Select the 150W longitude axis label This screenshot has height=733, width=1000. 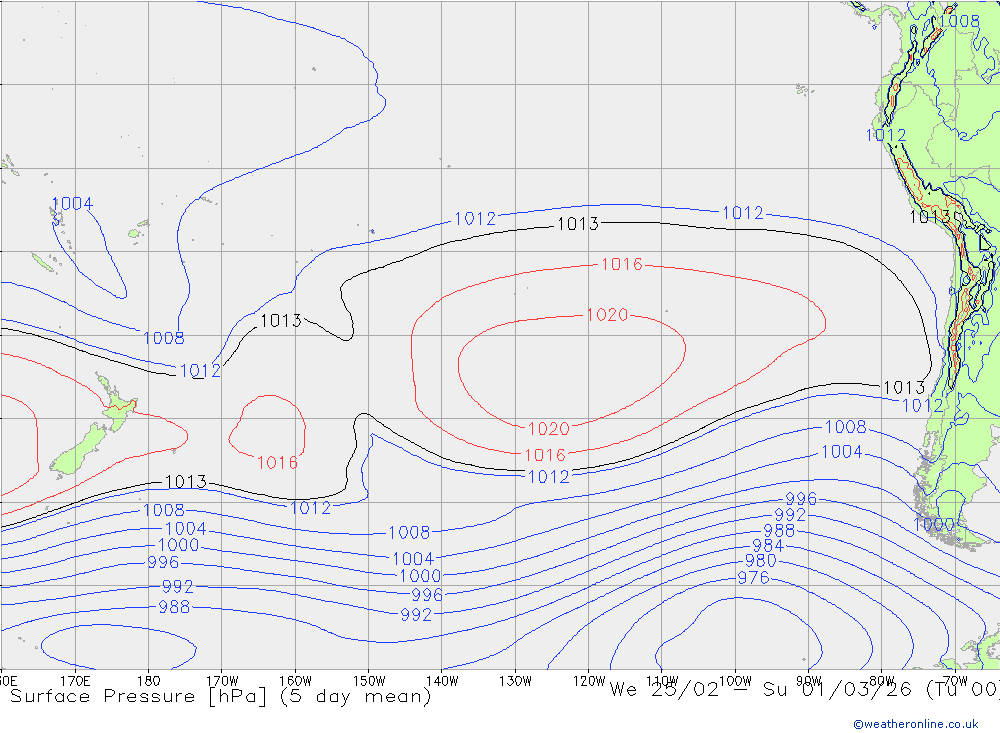(369, 681)
